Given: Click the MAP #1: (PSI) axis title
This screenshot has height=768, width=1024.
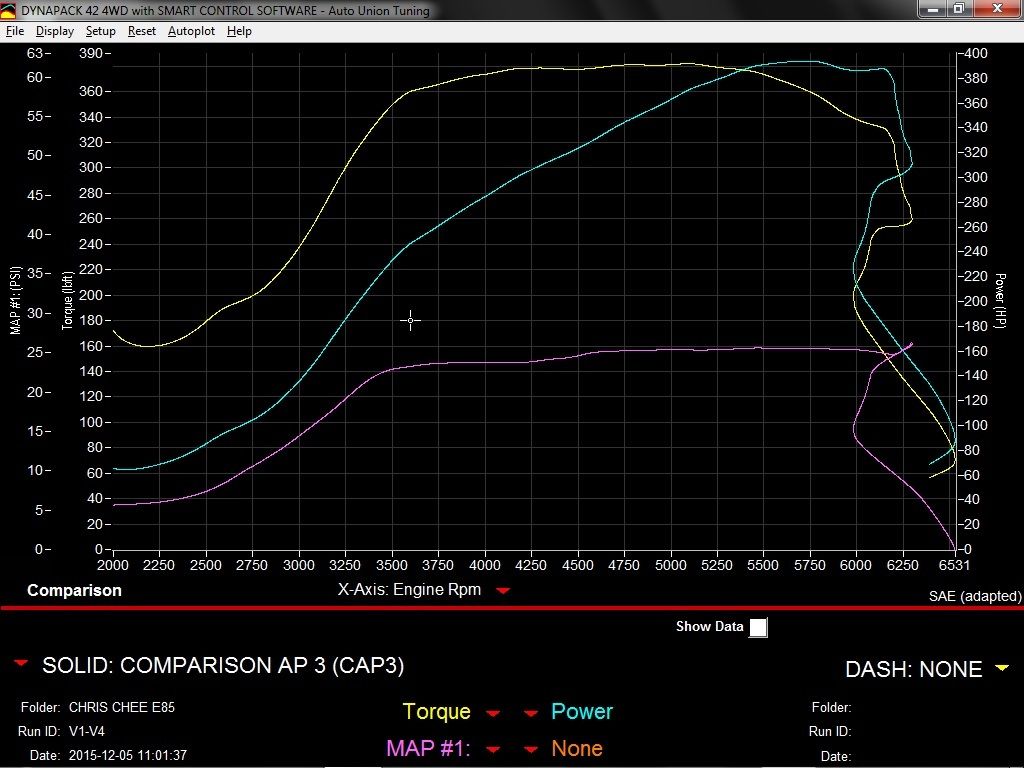Looking at the screenshot, I should [16, 300].
